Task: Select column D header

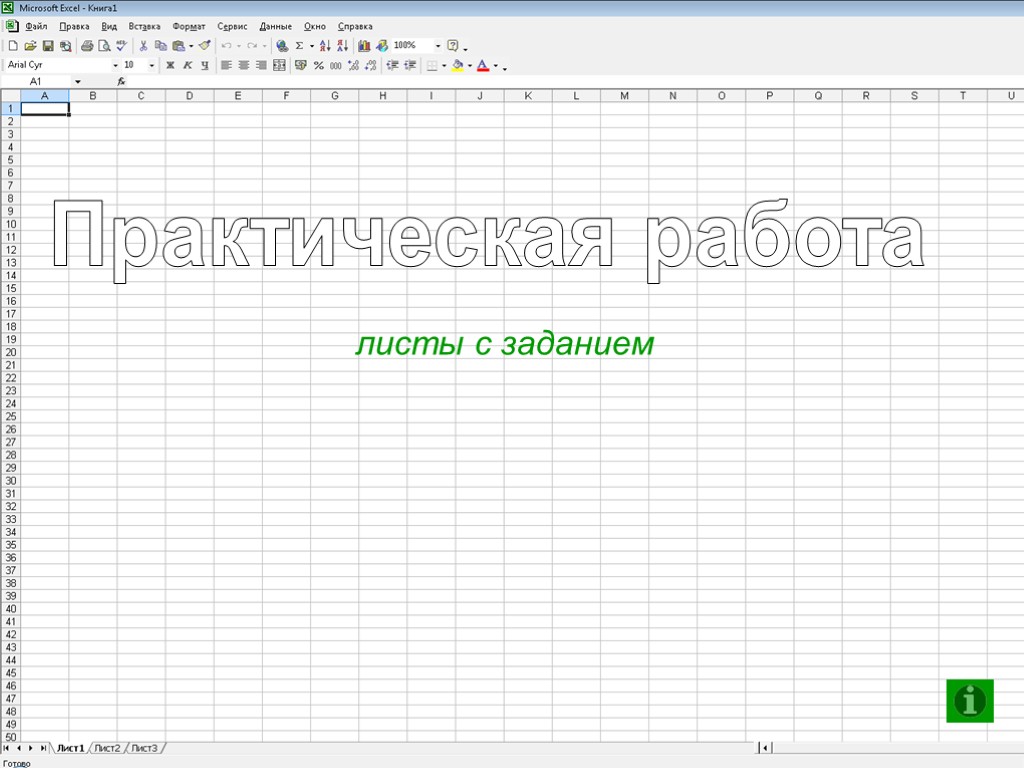Action: pos(189,95)
